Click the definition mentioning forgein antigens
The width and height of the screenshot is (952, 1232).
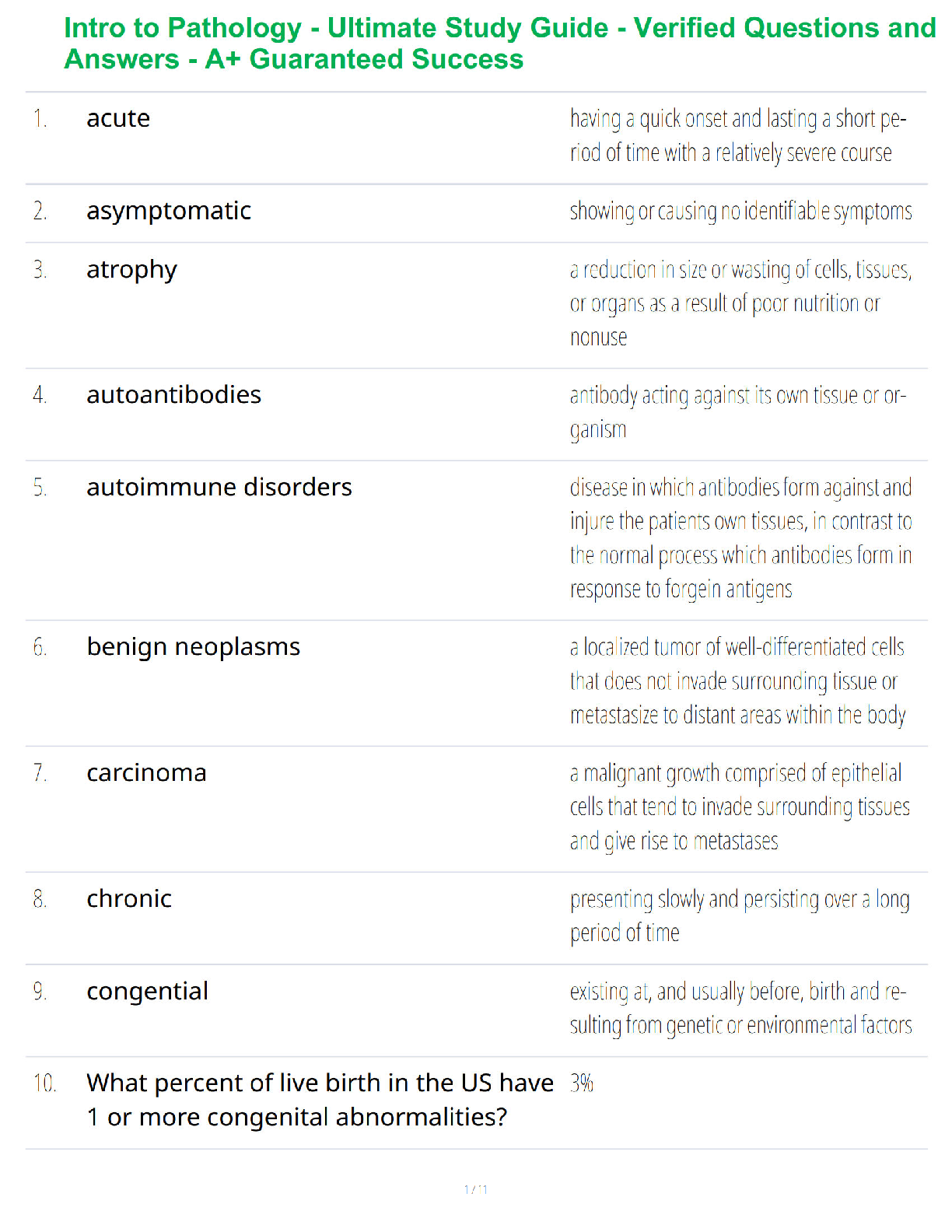tap(740, 538)
